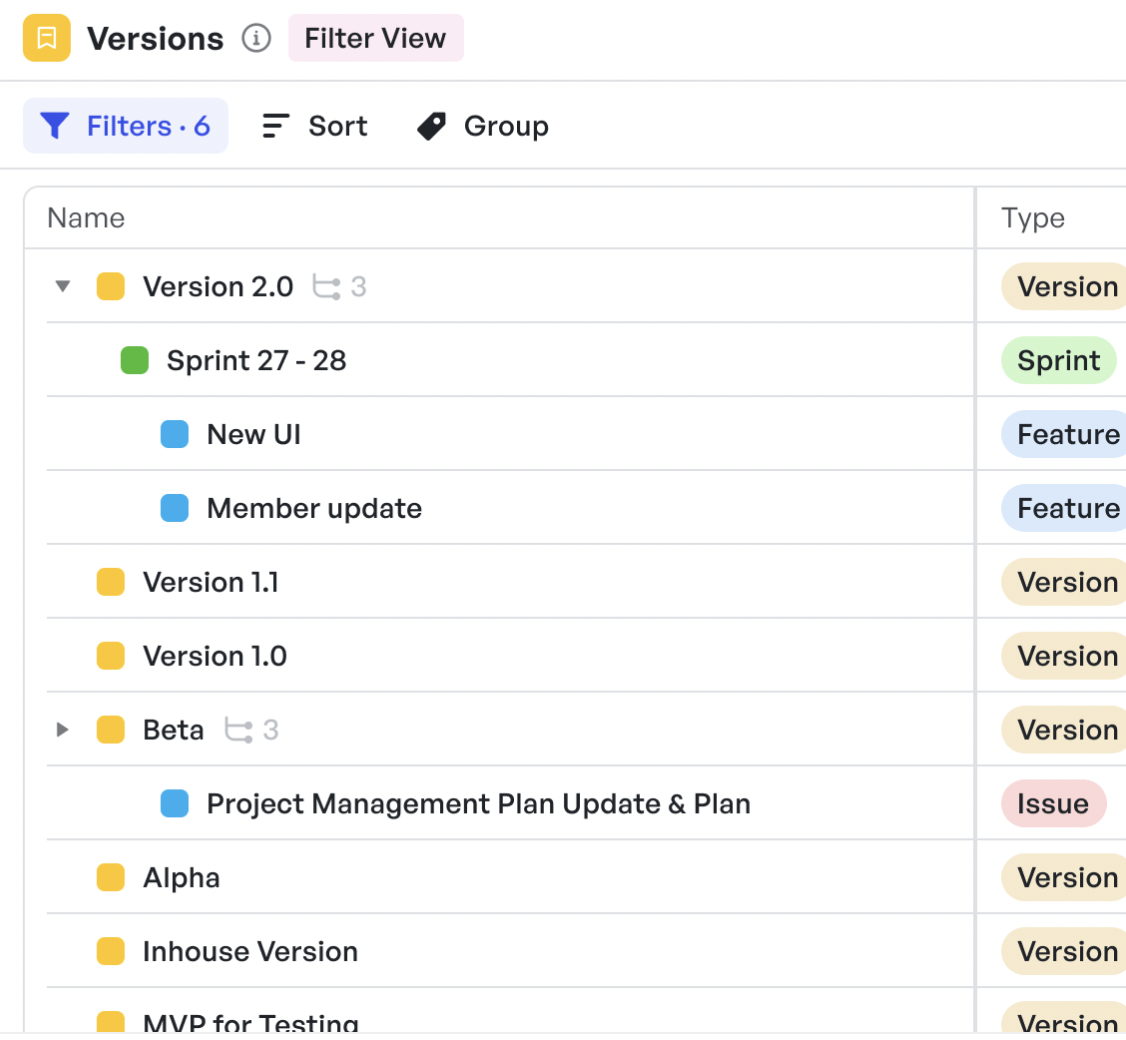Screen dimensions: 1126x1040
Task: Select the Version 1.1 item
Action: pyautogui.click(x=210, y=582)
